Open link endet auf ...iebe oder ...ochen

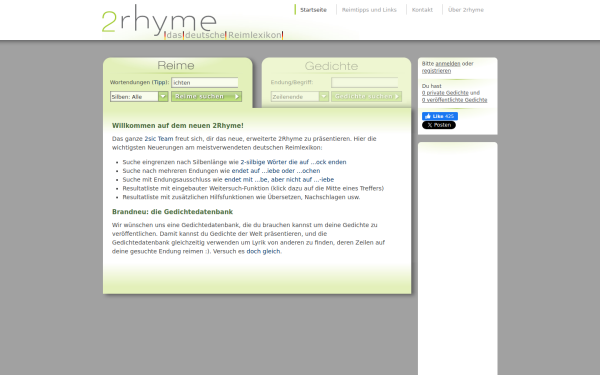click(276, 171)
